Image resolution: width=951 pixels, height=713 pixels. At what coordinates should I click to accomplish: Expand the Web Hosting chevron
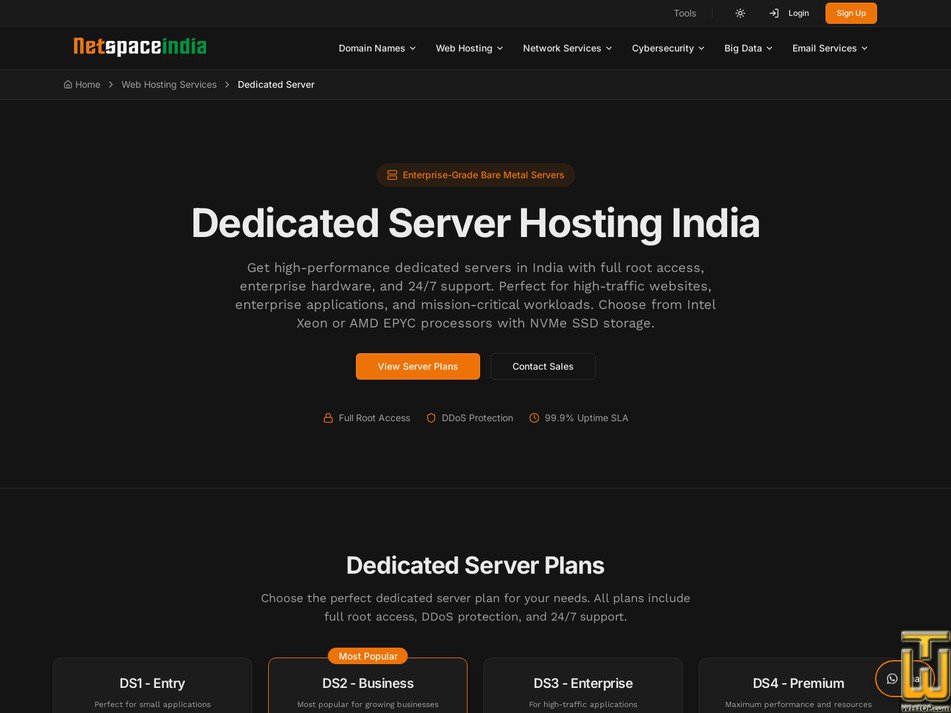[500, 49]
